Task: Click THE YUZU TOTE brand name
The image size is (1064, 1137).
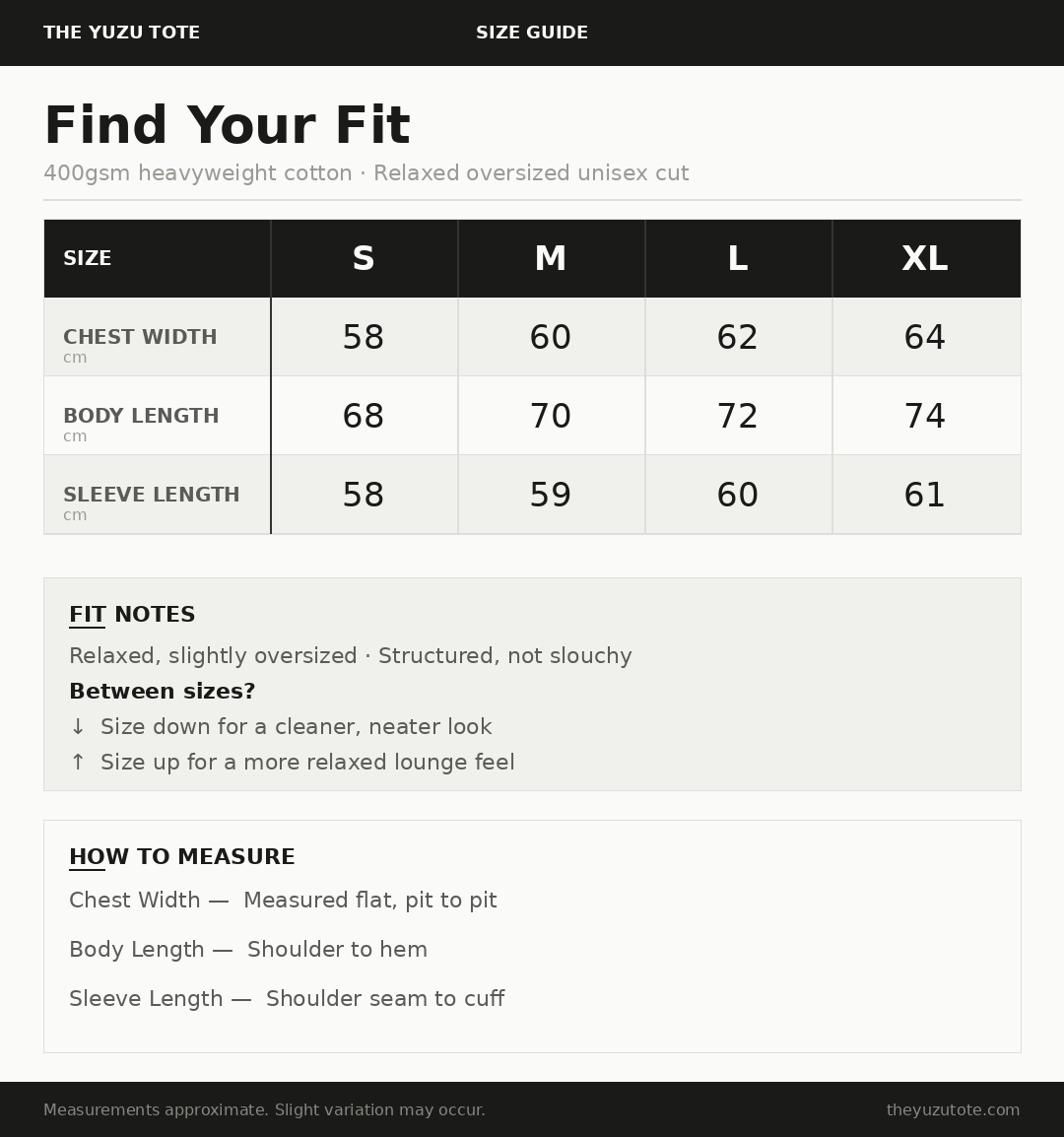Action: (121, 33)
